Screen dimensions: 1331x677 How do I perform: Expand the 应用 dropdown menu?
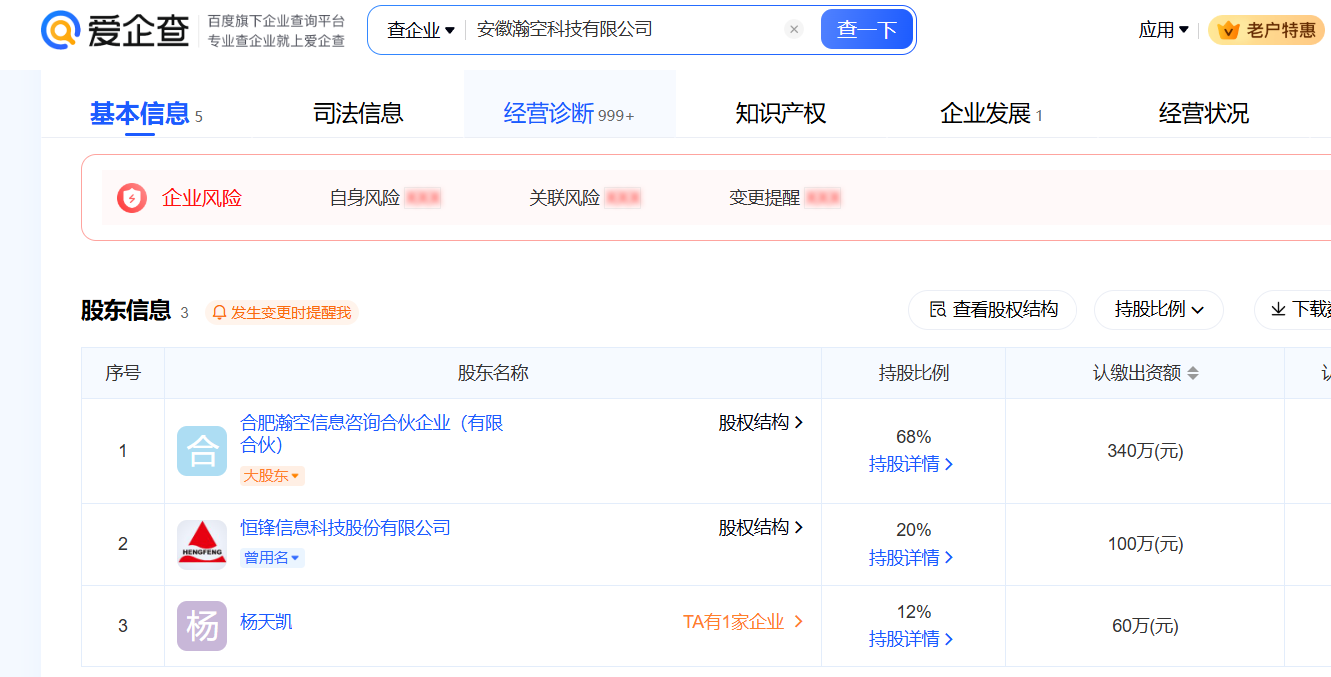[x=1163, y=30]
